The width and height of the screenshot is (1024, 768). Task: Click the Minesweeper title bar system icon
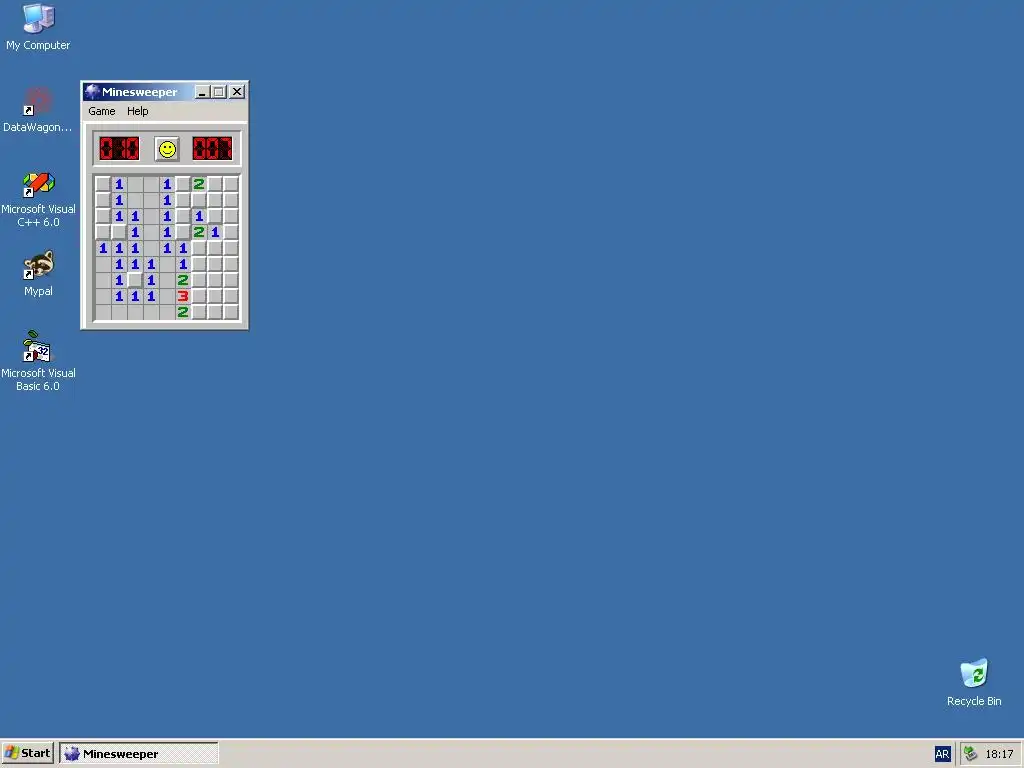pos(92,91)
